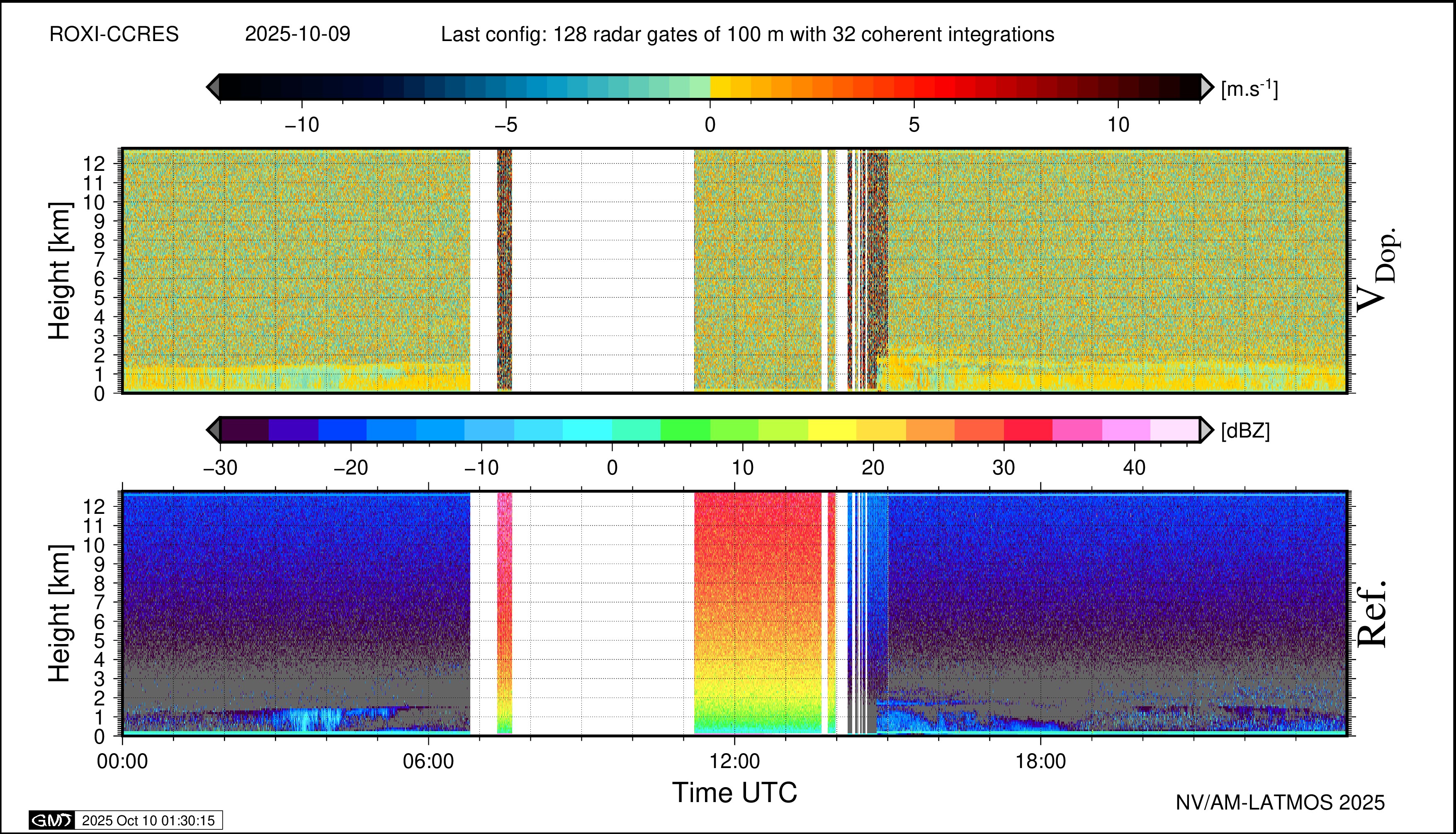This screenshot has height=834, width=1456.
Task: Click the Time UTC axis title
Action: [734, 793]
